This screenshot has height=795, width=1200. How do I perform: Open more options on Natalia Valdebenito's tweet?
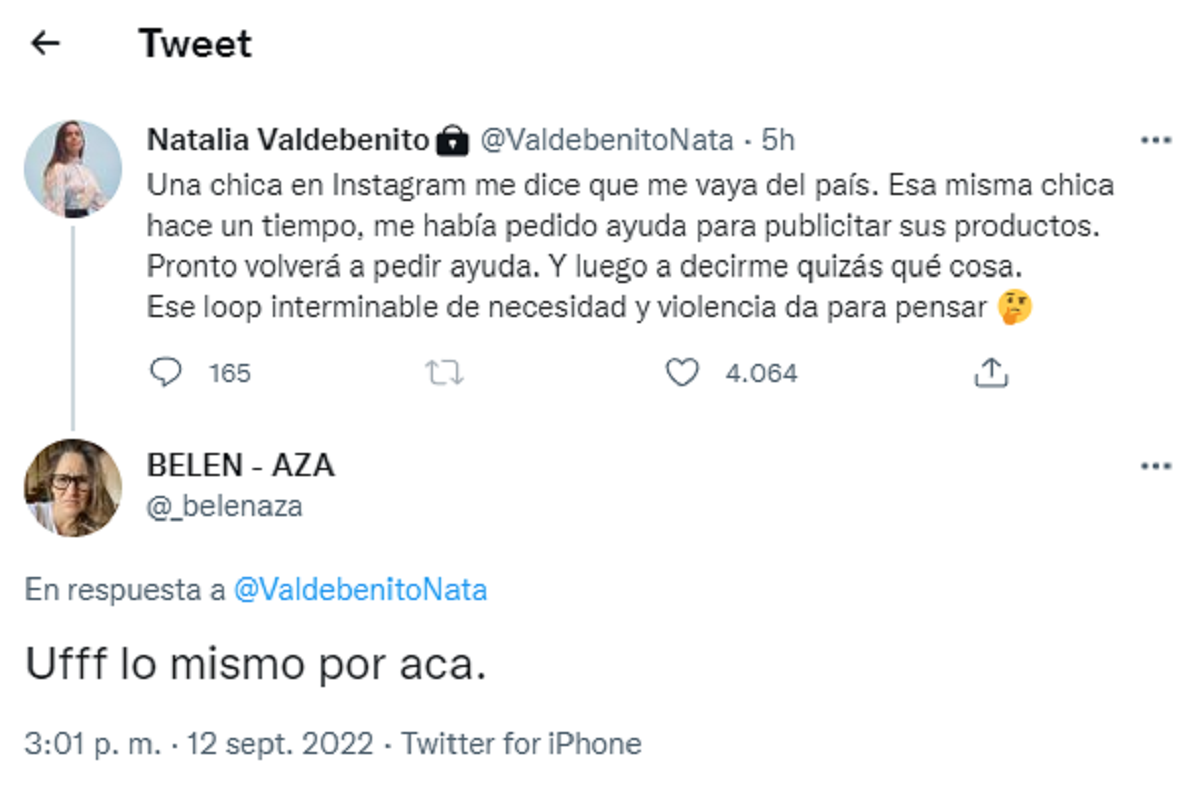[1155, 141]
